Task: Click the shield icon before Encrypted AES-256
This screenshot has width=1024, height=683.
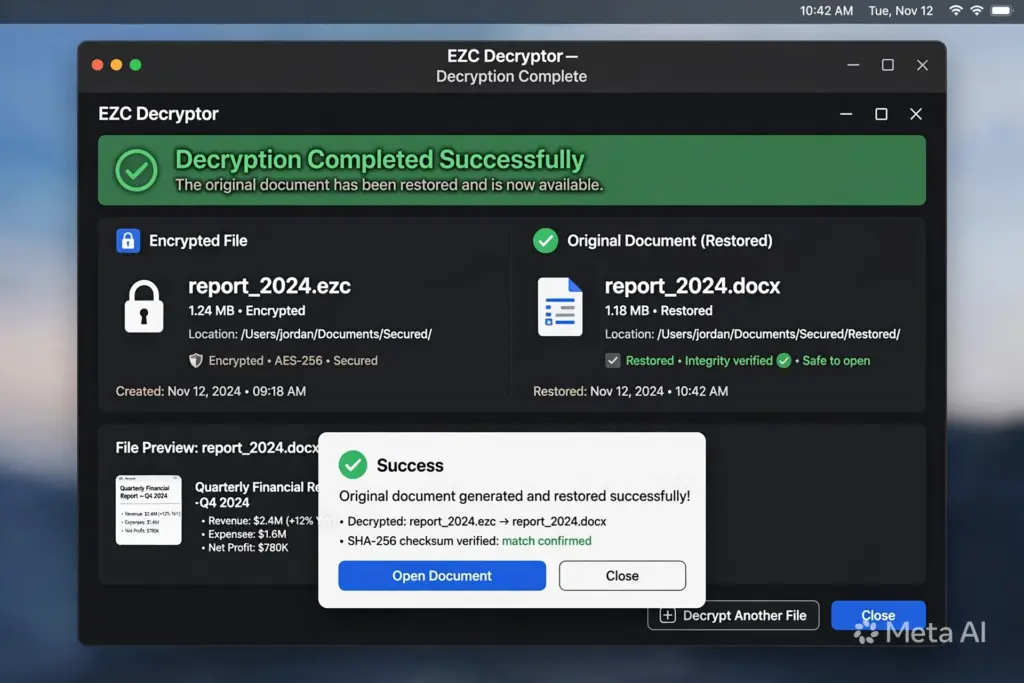Action: coord(195,360)
